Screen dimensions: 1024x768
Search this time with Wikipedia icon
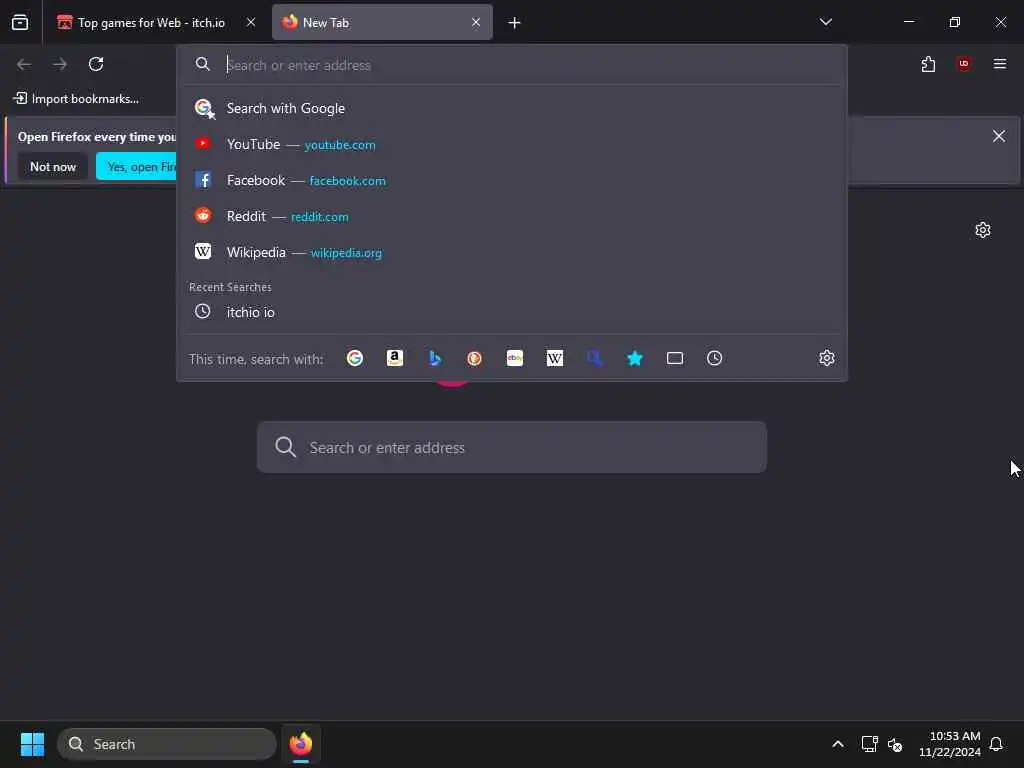pyautogui.click(x=554, y=358)
